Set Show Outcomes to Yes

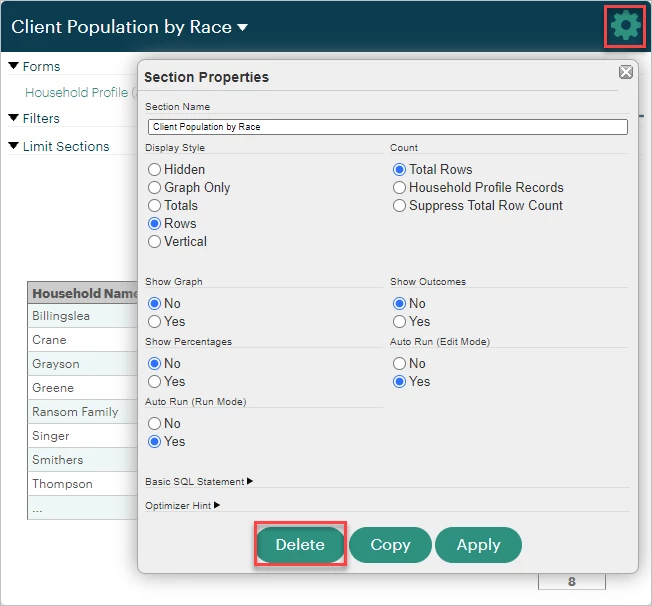tap(399, 322)
